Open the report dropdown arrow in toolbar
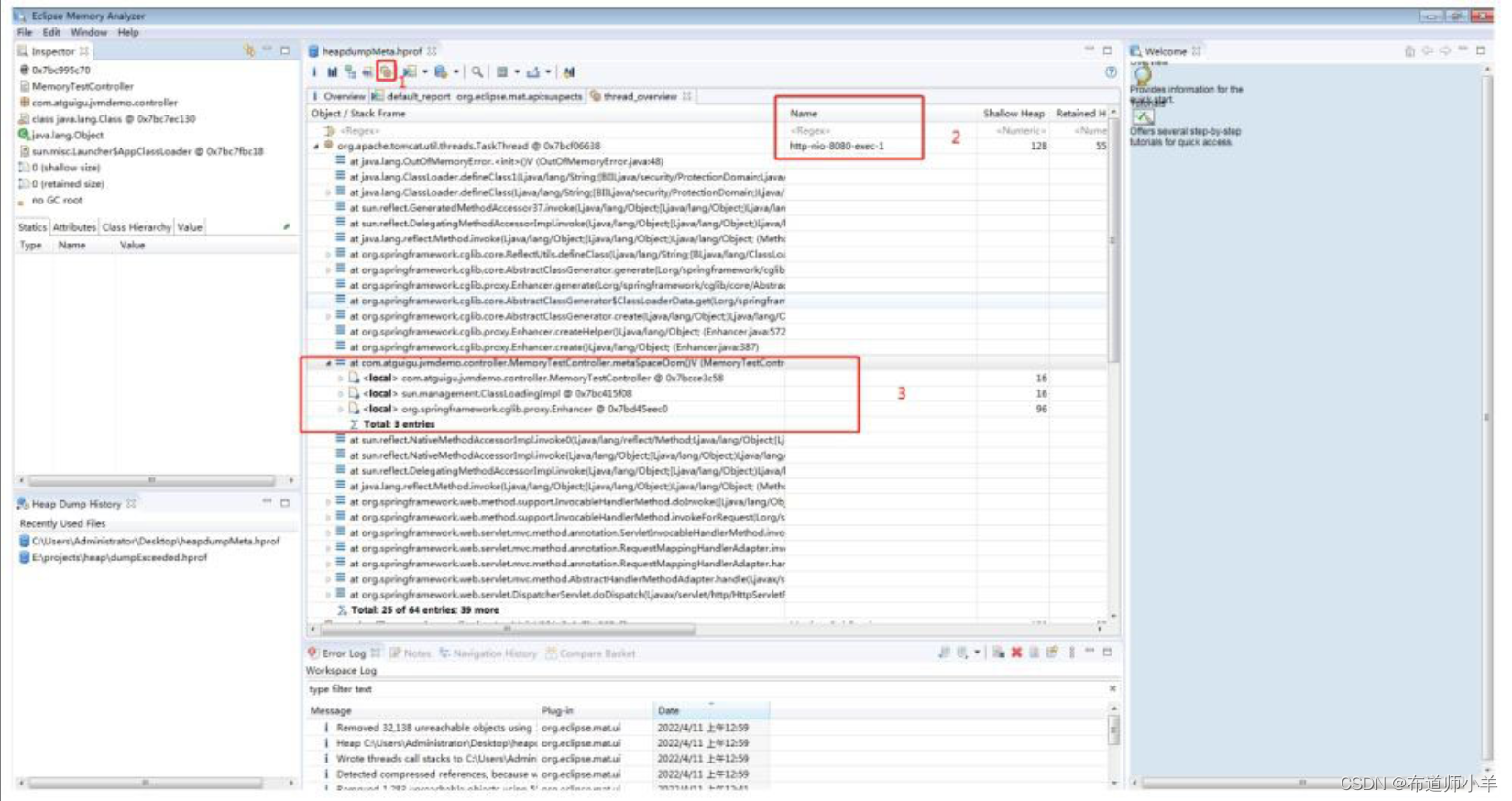Screen dimensions: 1512x801 click(425, 71)
